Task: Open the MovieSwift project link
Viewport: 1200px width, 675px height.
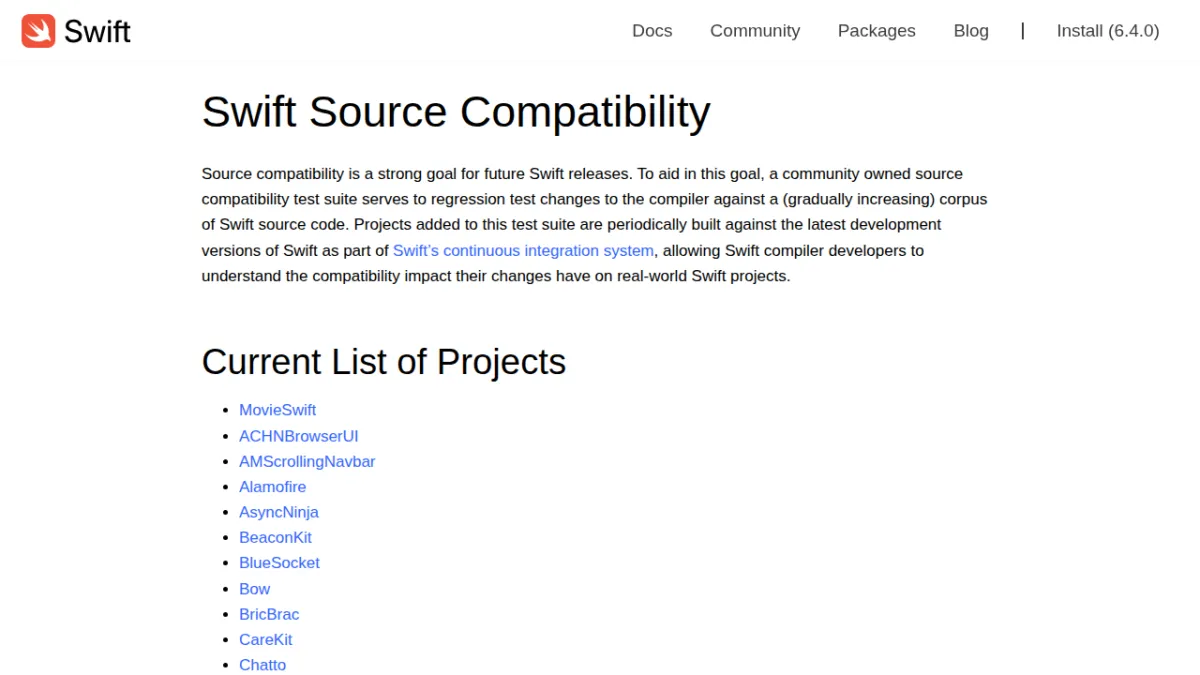Action: [x=277, y=410]
